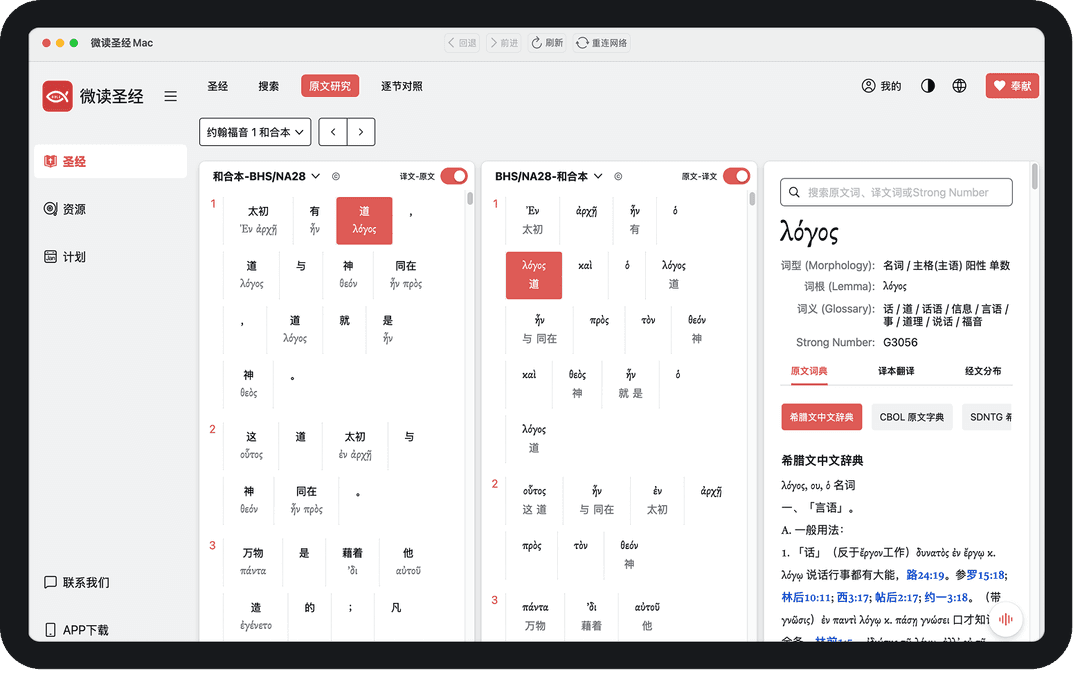
Task: Select the CBOL 原文字典 dictionary button
Action: pos(911,417)
